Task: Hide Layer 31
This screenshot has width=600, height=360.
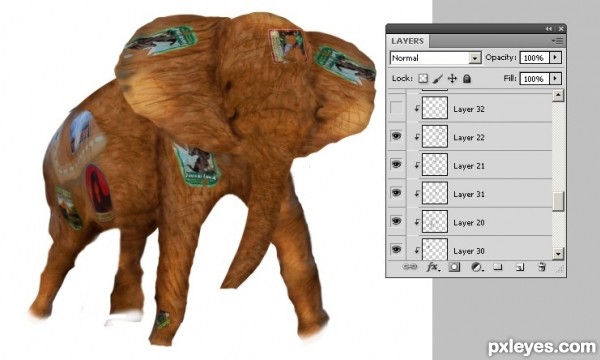Action: (x=396, y=192)
